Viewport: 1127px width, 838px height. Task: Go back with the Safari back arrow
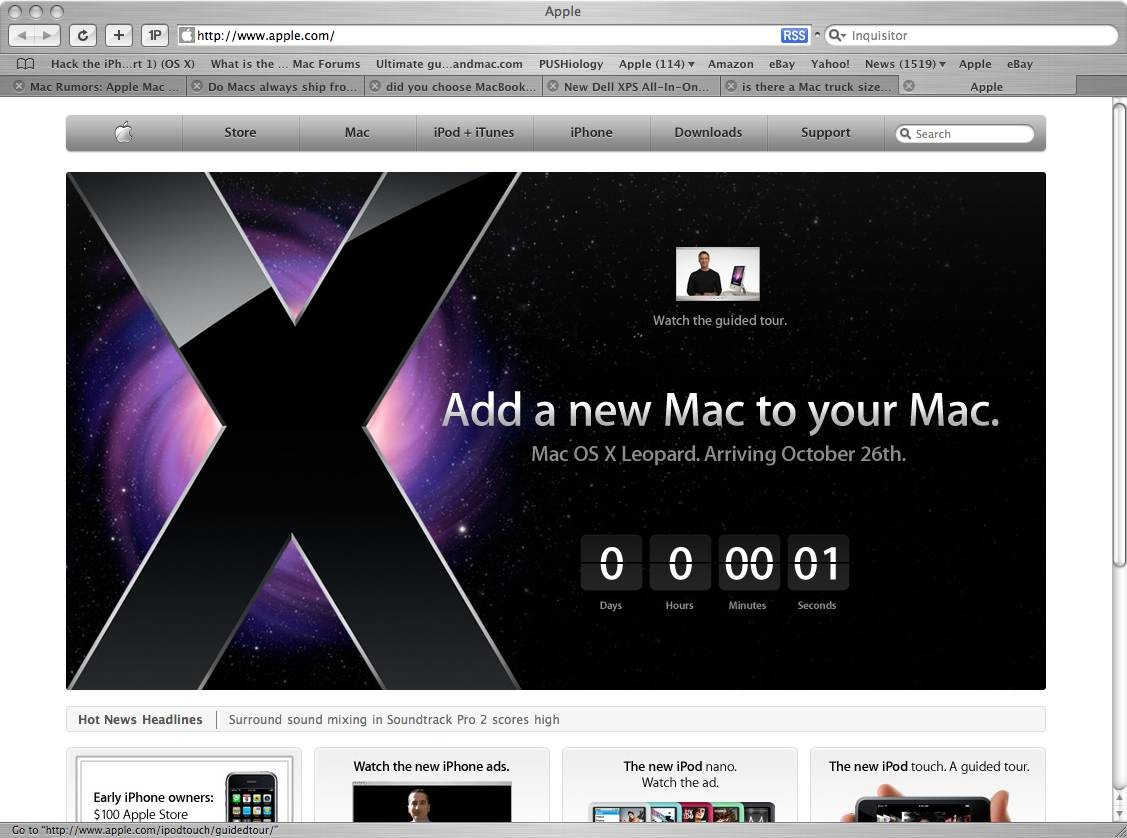pyautogui.click(x=22, y=34)
